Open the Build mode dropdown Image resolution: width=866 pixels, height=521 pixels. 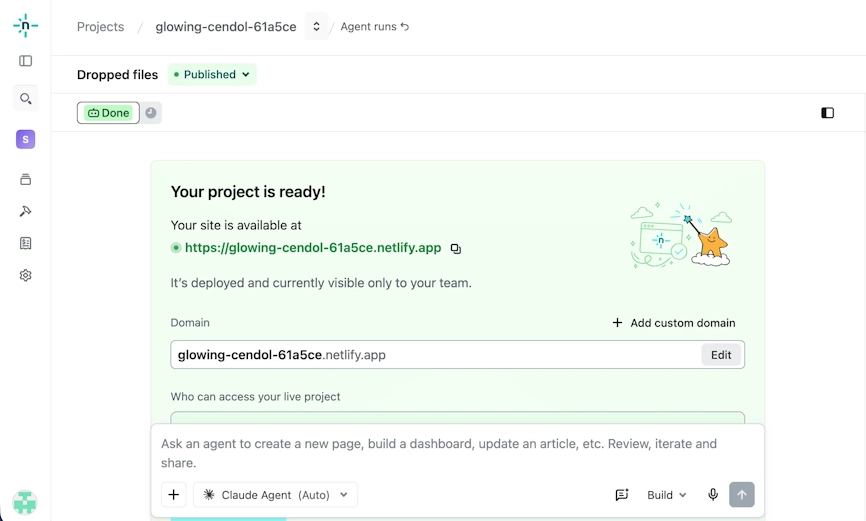(667, 494)
